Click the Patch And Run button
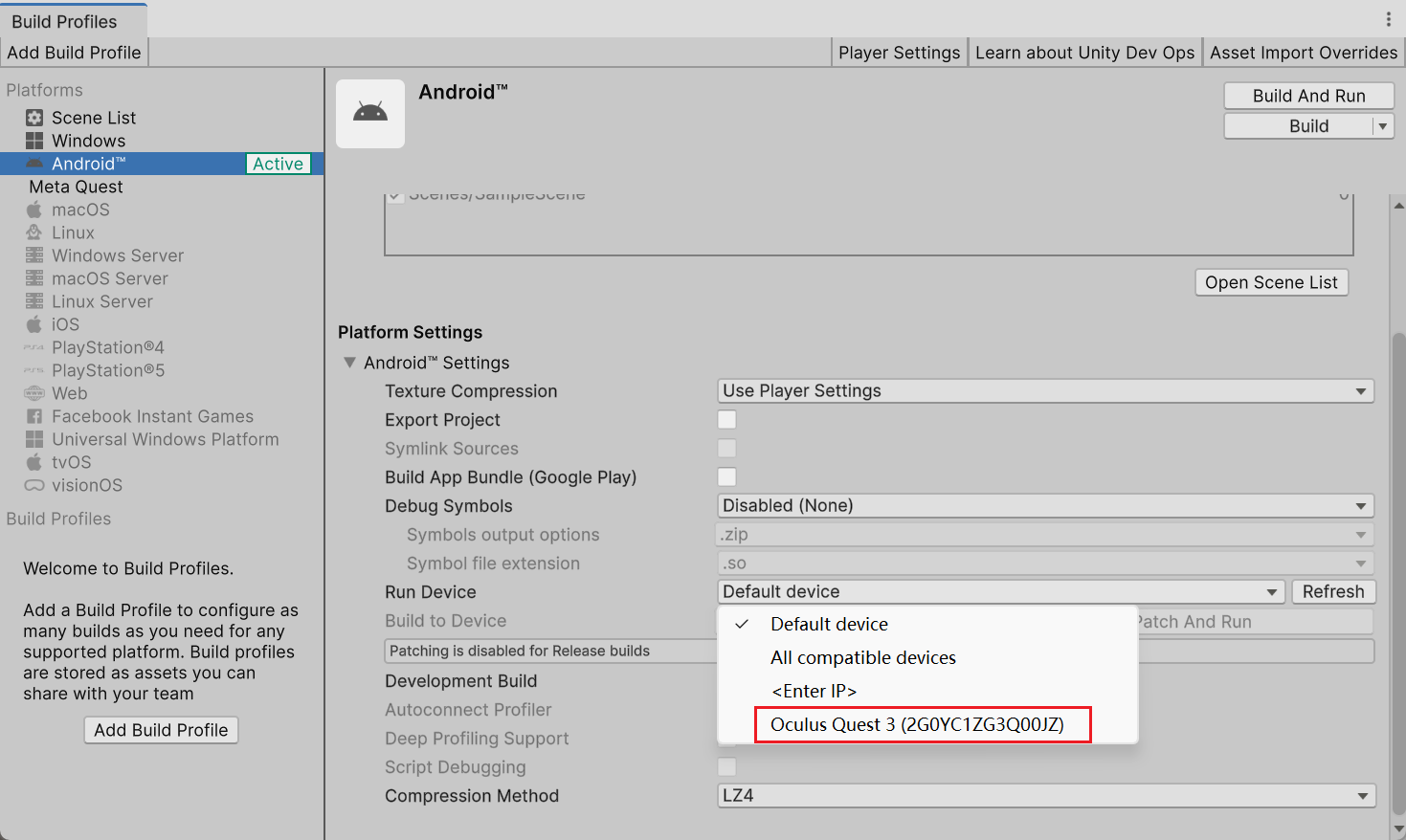 pyautogui.click(x=1254, y=622)
